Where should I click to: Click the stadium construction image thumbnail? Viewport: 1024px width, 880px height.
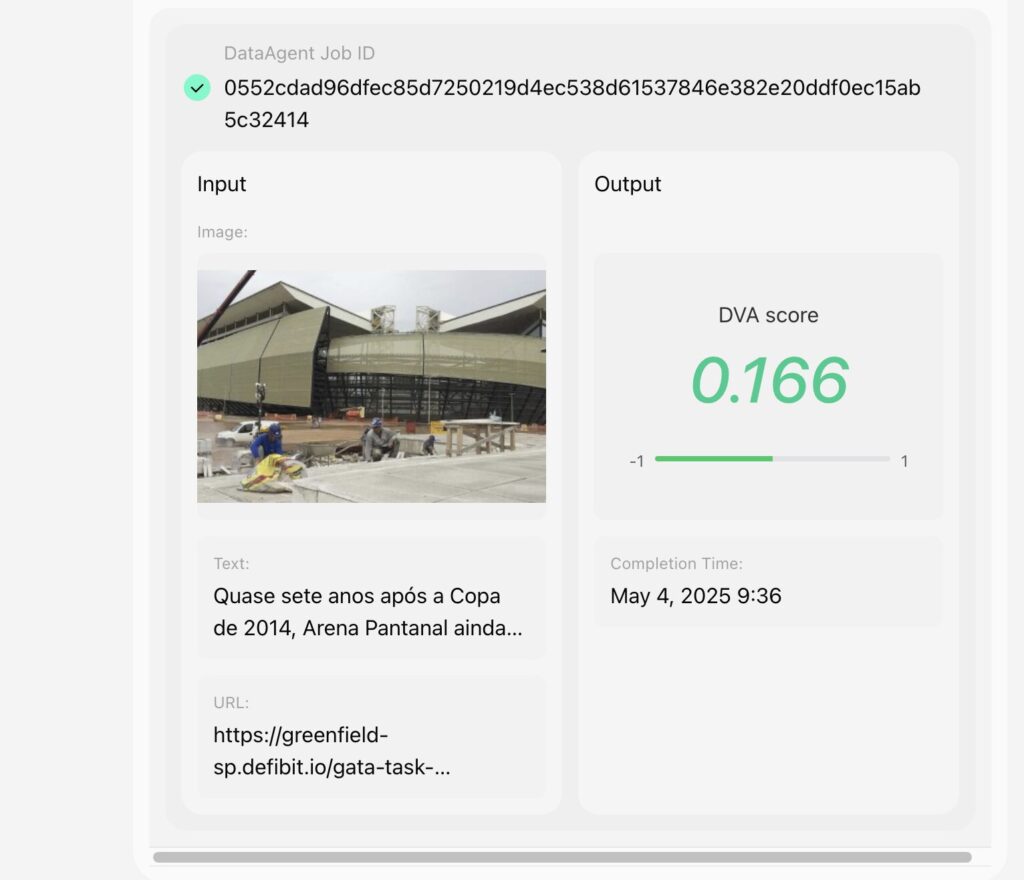tap(371, 386)
